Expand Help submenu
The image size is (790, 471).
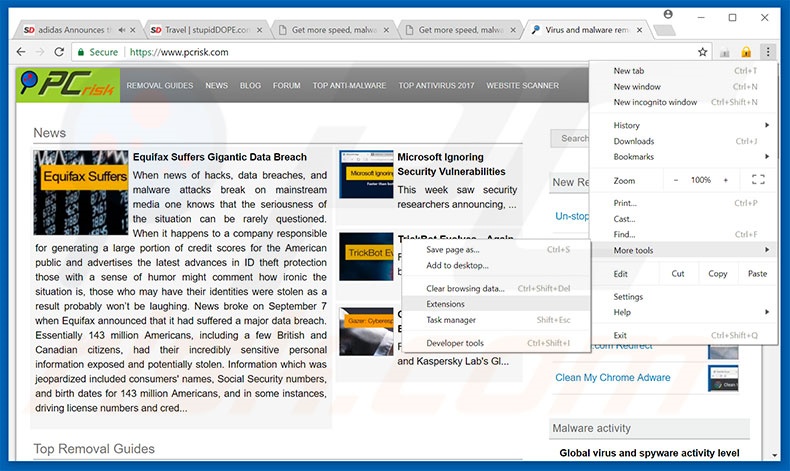pyautogui.click(x=683, y=312)
